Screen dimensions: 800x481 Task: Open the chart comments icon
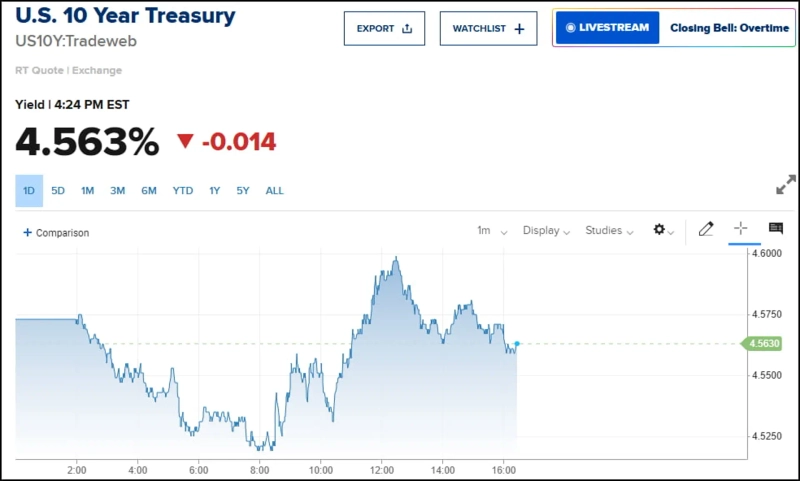click(775, 229)
